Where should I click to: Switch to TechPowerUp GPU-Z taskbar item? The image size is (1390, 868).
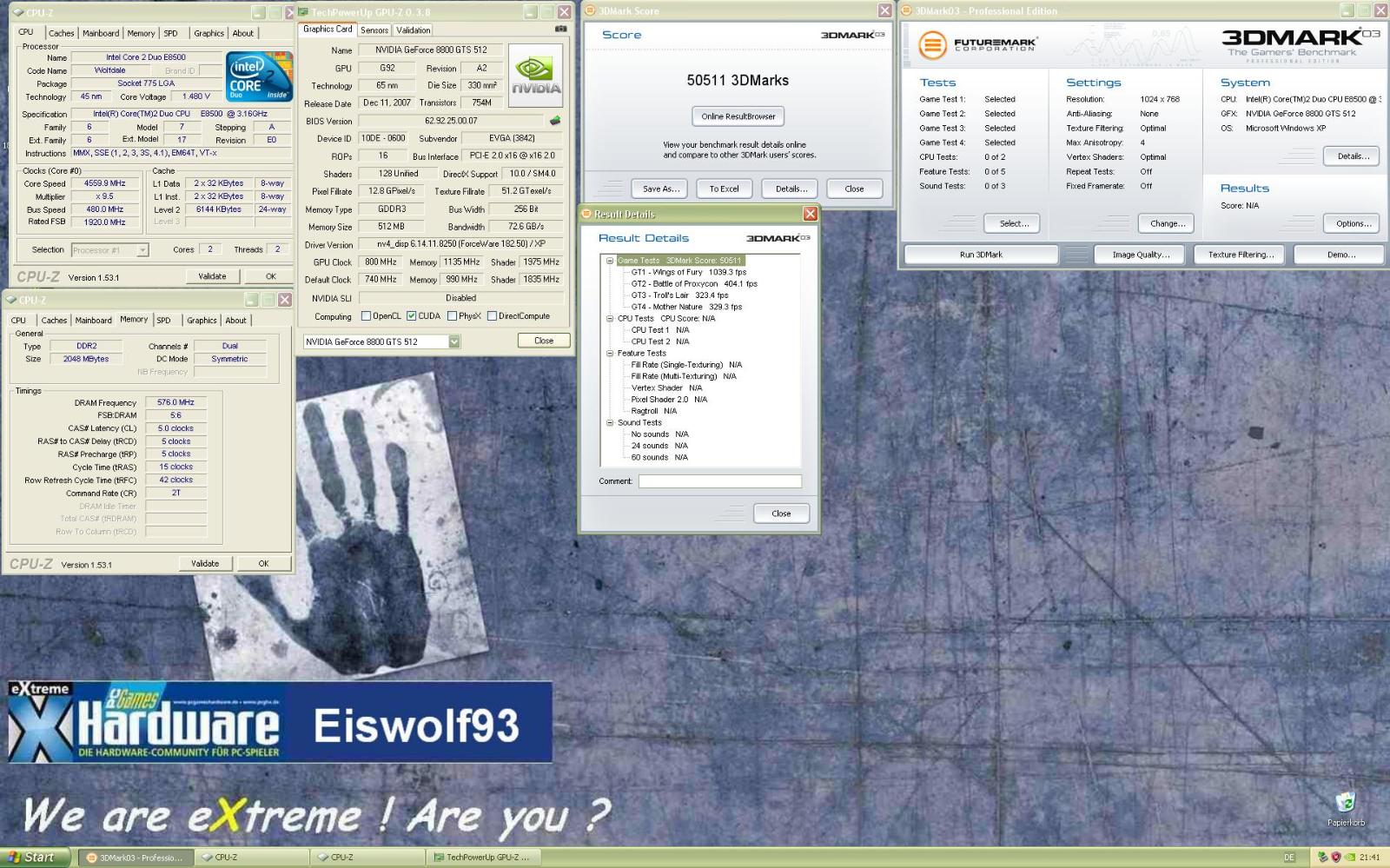click(x=485, y=858)
